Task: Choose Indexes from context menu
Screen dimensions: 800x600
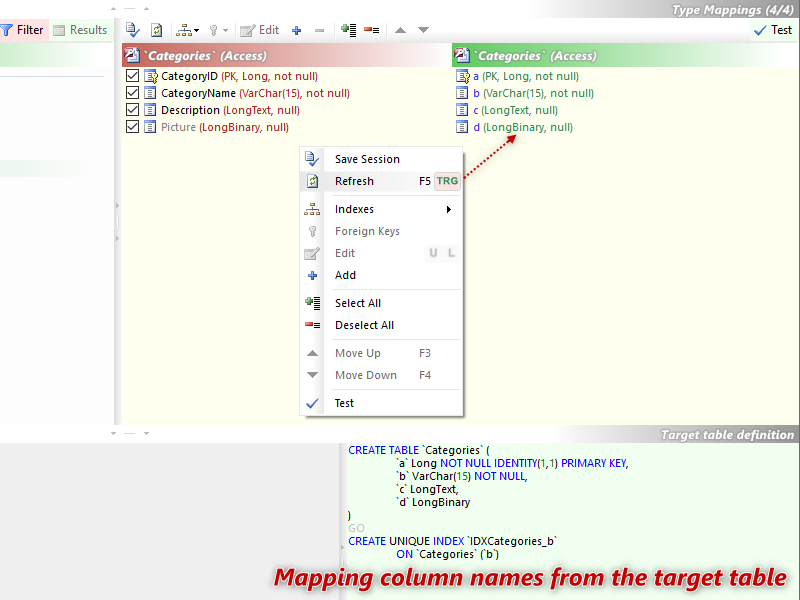Action: tap(382, 209)
